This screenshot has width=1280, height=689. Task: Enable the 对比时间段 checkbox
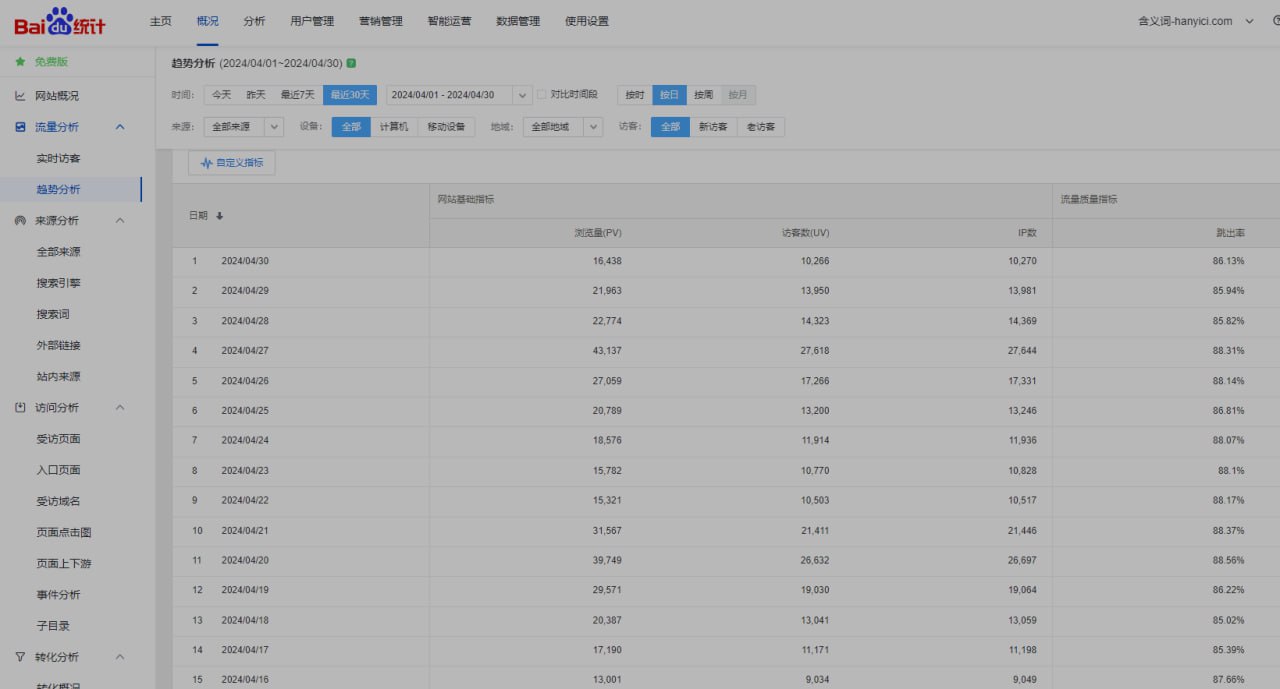pyautogui.click(x=542, y=95)
